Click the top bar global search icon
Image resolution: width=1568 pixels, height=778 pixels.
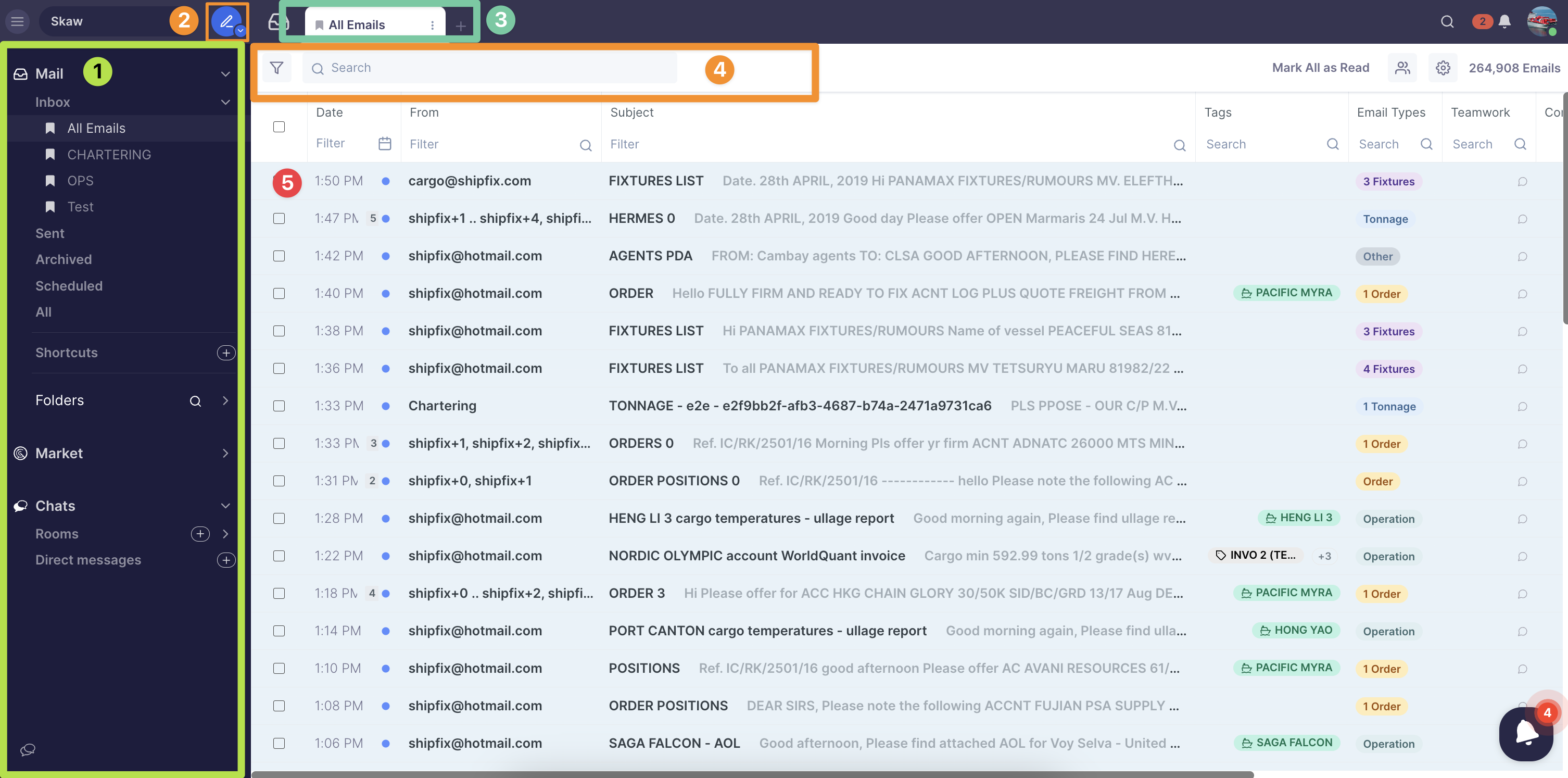[1447, 21]
